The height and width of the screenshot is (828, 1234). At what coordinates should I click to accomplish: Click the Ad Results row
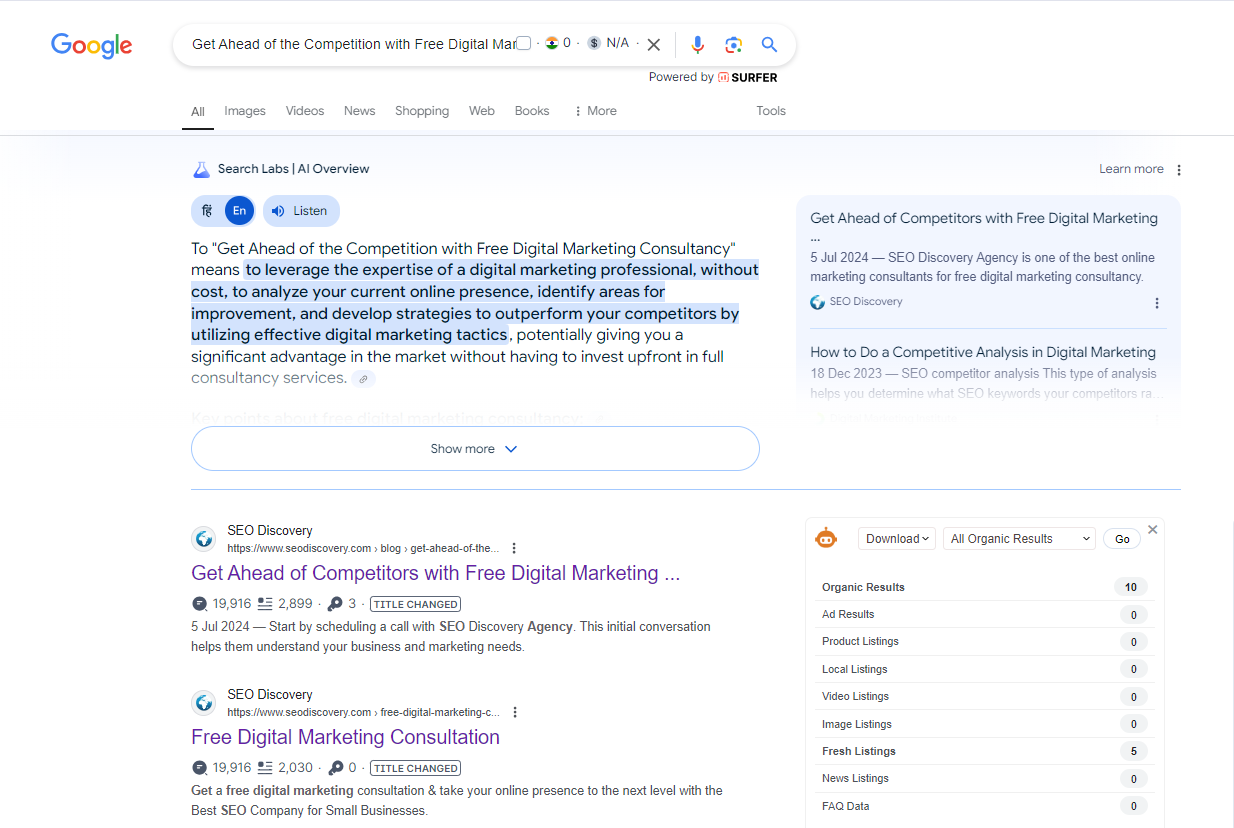click(984, 614)
